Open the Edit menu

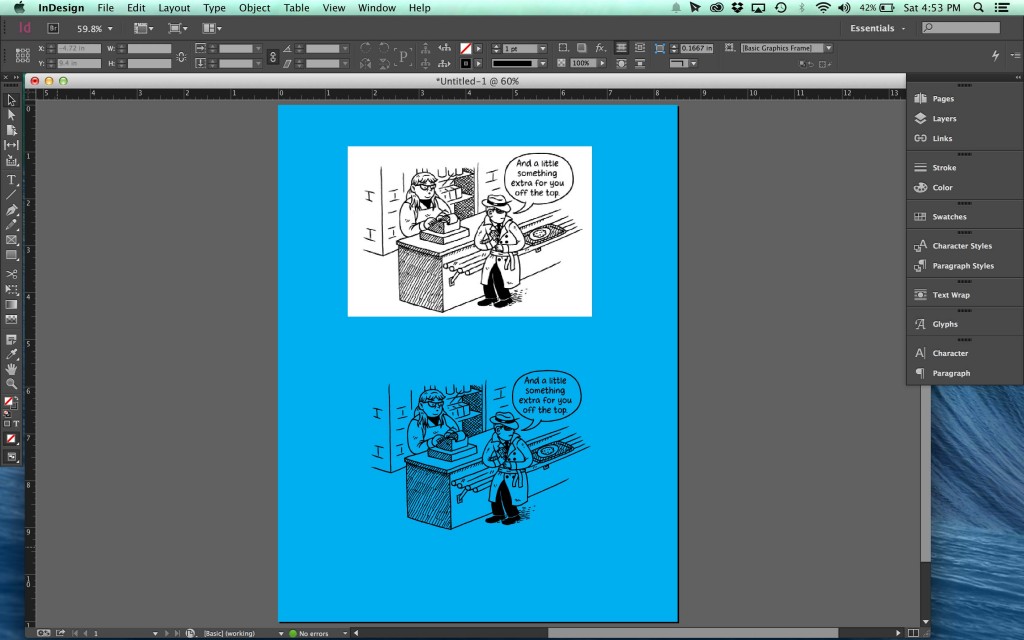[x=136, y=8]
